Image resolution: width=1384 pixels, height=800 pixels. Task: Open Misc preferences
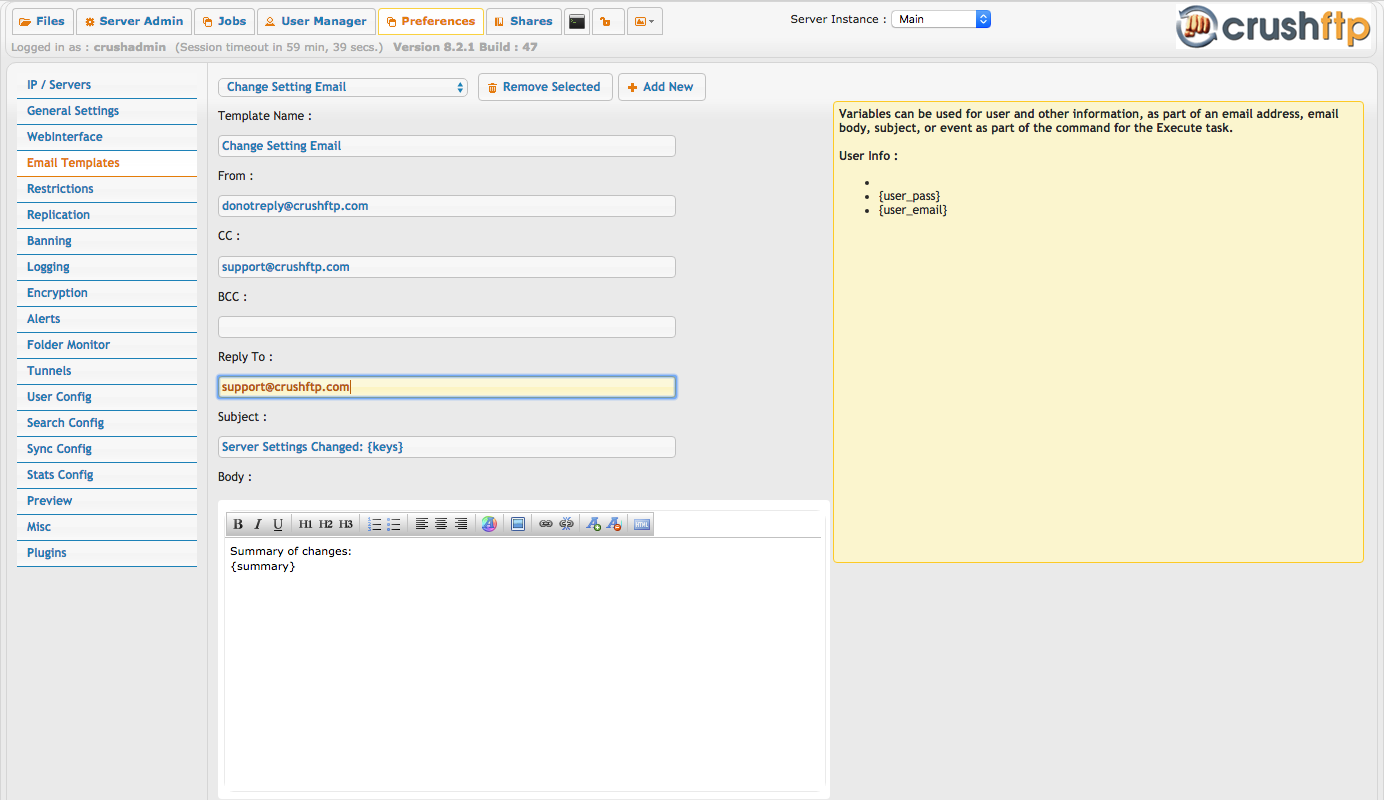(x=107, y=527)
